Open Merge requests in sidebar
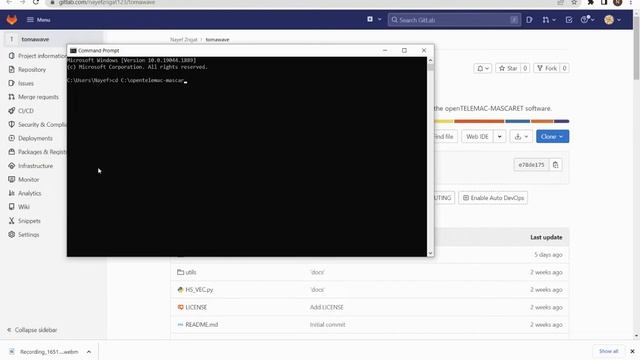 [38, 97]
